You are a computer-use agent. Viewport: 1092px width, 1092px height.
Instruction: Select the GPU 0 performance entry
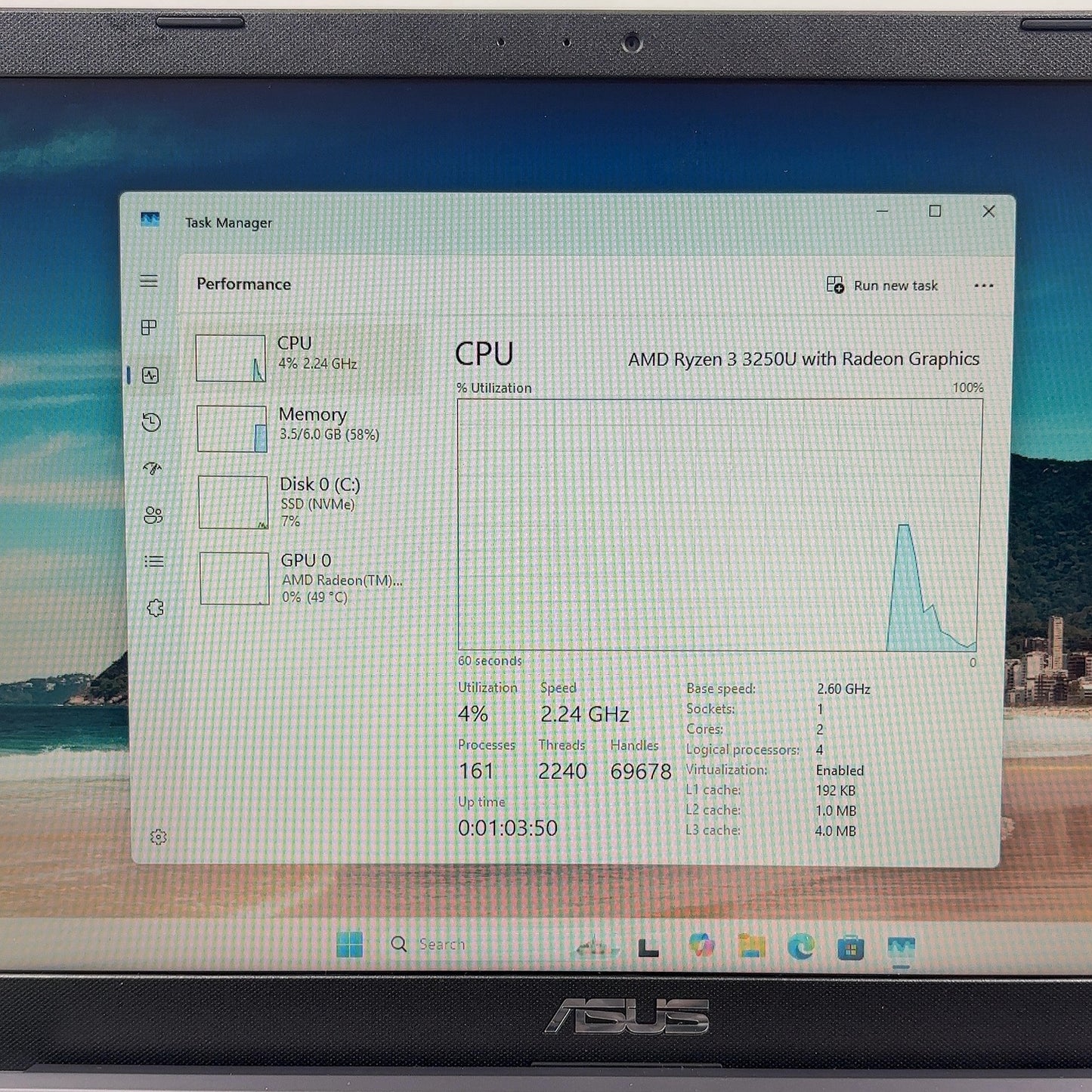pyautogui.click(x=309, y=578)
